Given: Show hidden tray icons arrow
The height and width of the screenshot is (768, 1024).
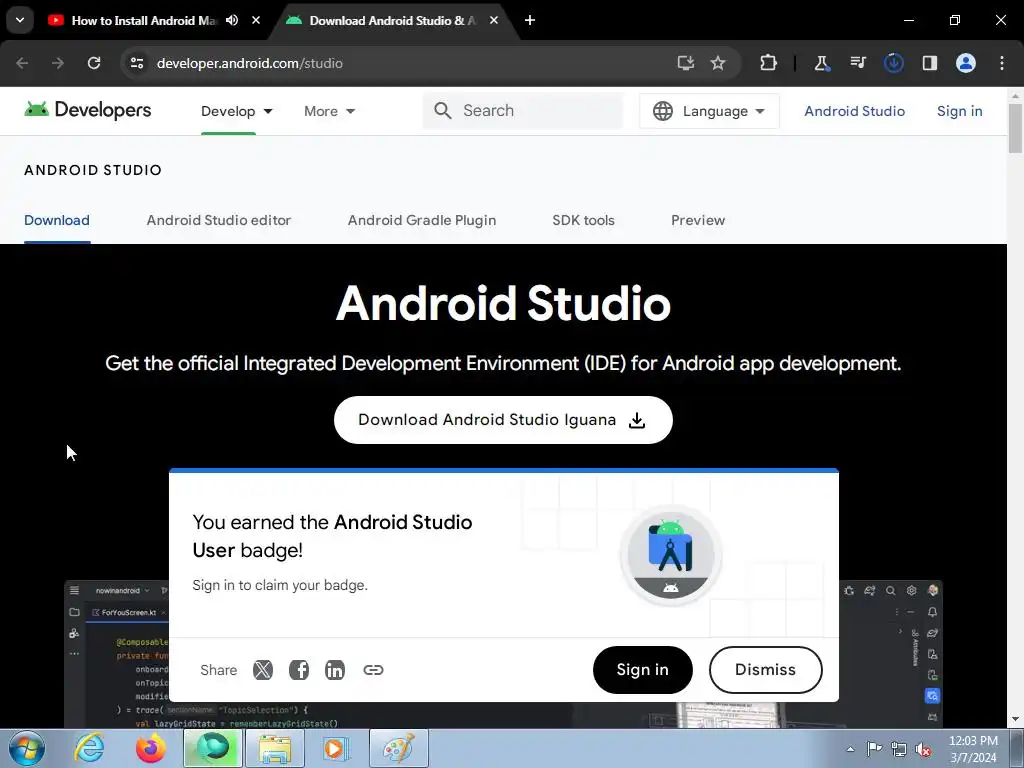Looking at the screenshot, I should coord(850,750).
